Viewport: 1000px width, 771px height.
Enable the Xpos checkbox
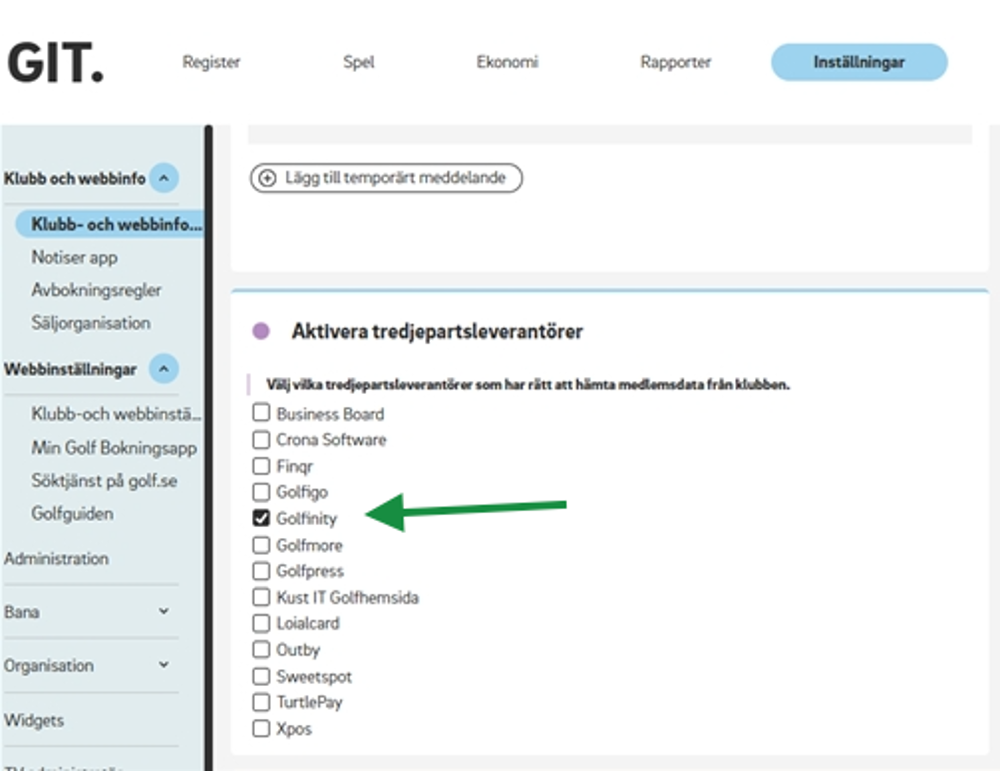[261, 728]
